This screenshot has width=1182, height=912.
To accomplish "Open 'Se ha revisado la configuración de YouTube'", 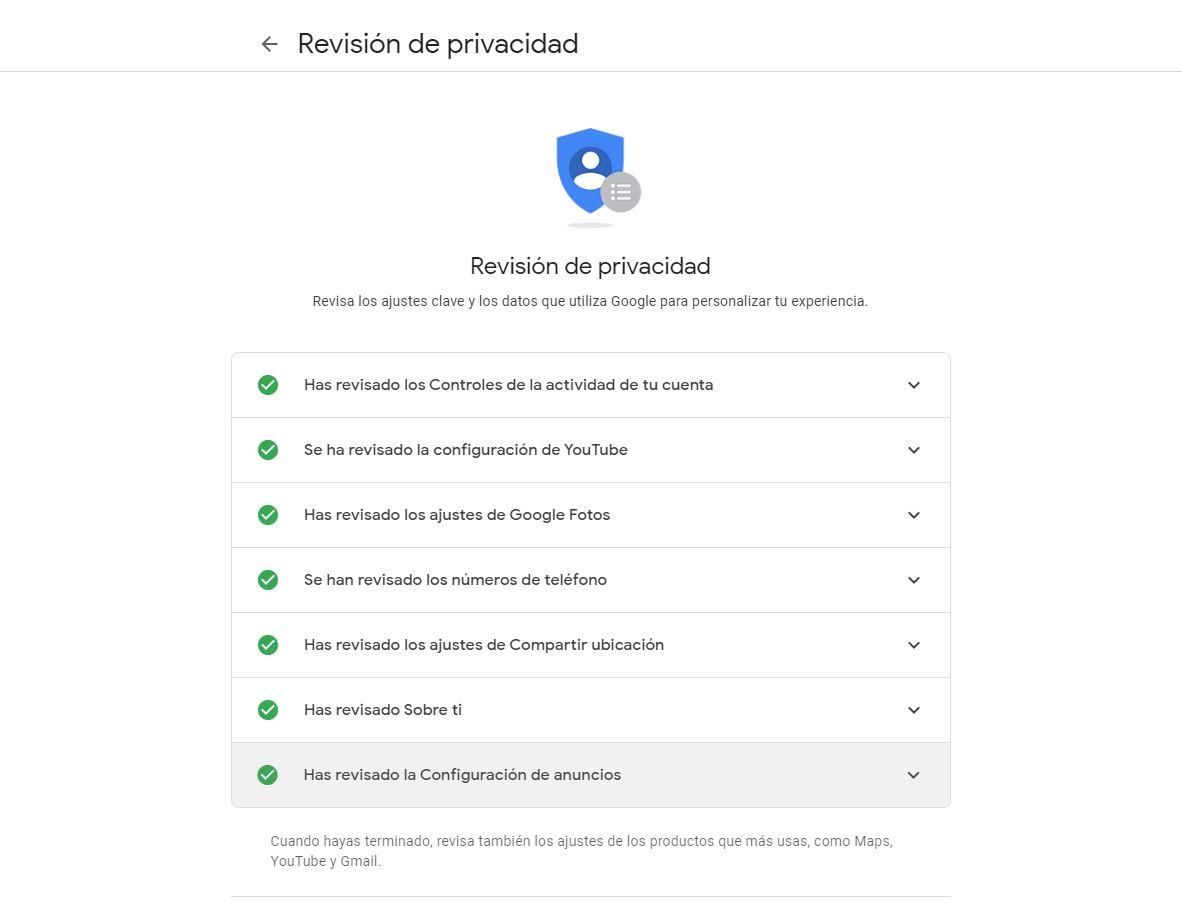I will (466, 450).
